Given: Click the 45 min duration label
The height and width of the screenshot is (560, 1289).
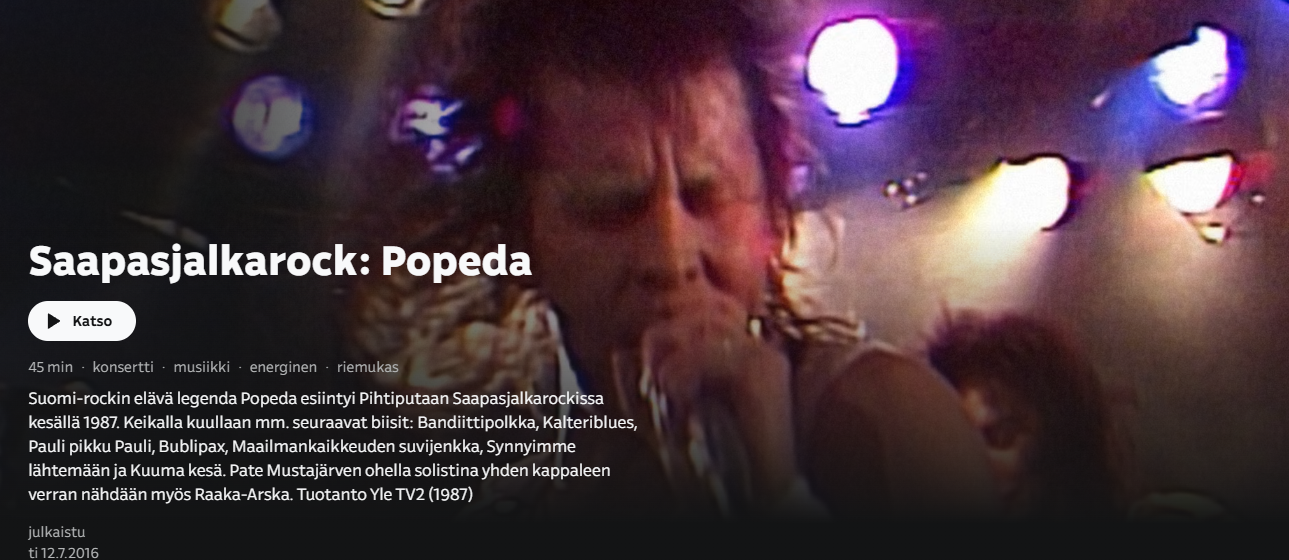Looking at the screenshot, I should click(51, 367).
